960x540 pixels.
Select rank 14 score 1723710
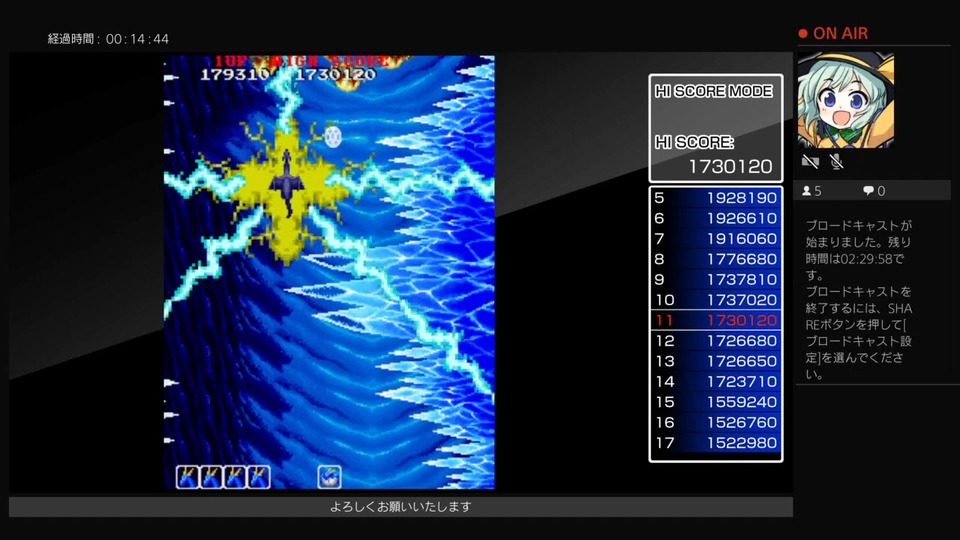click(716, 381)
